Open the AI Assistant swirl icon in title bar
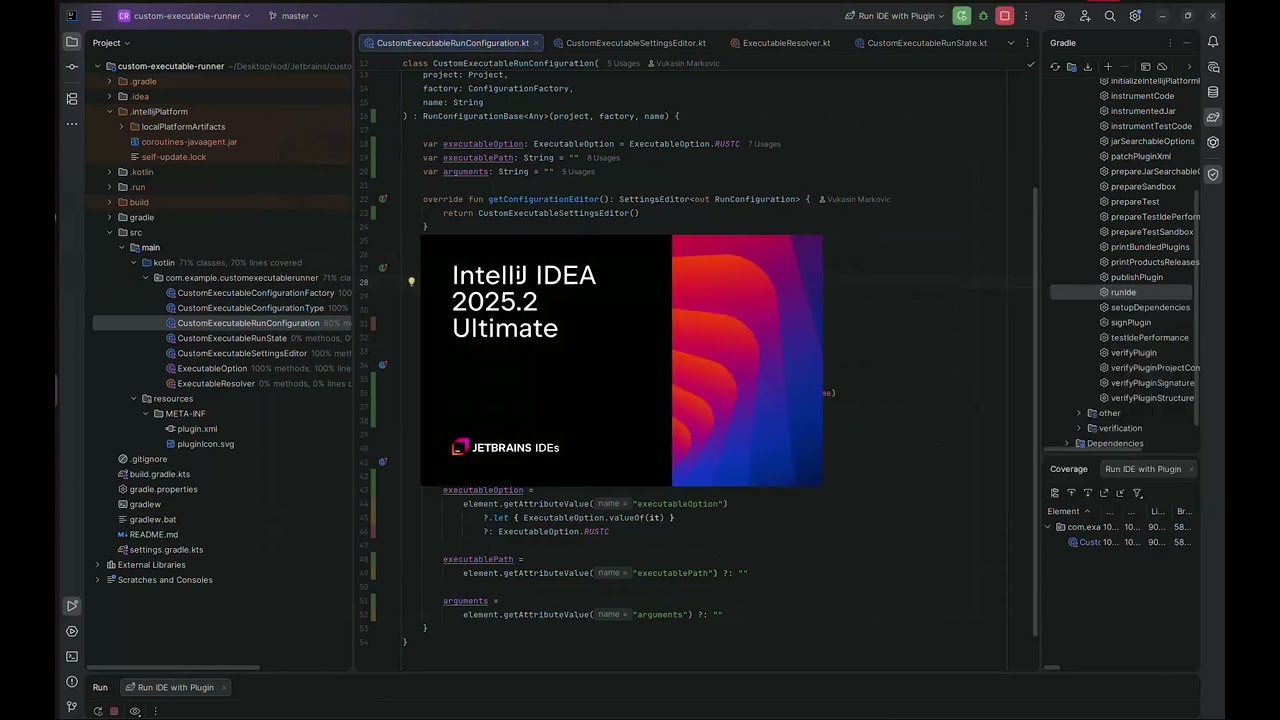This screenshot has height=720, width=1280. click(1059, 16)
